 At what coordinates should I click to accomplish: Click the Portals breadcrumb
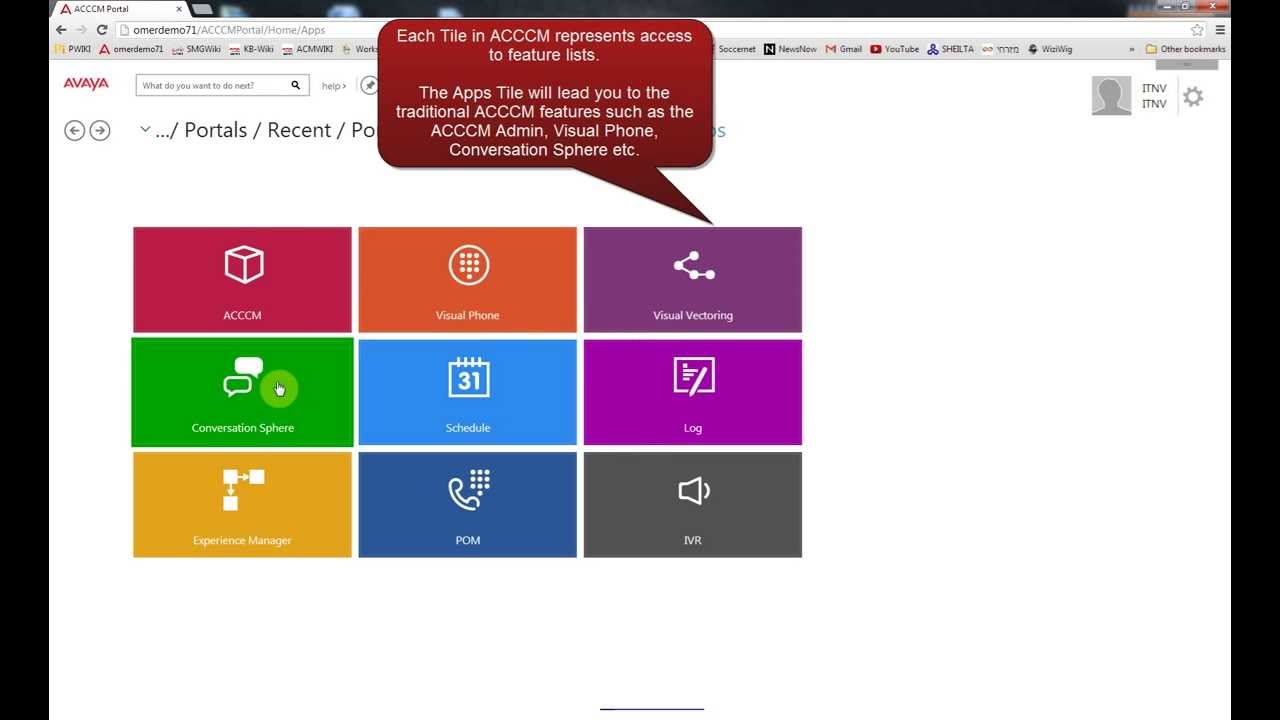coord(215,131)
